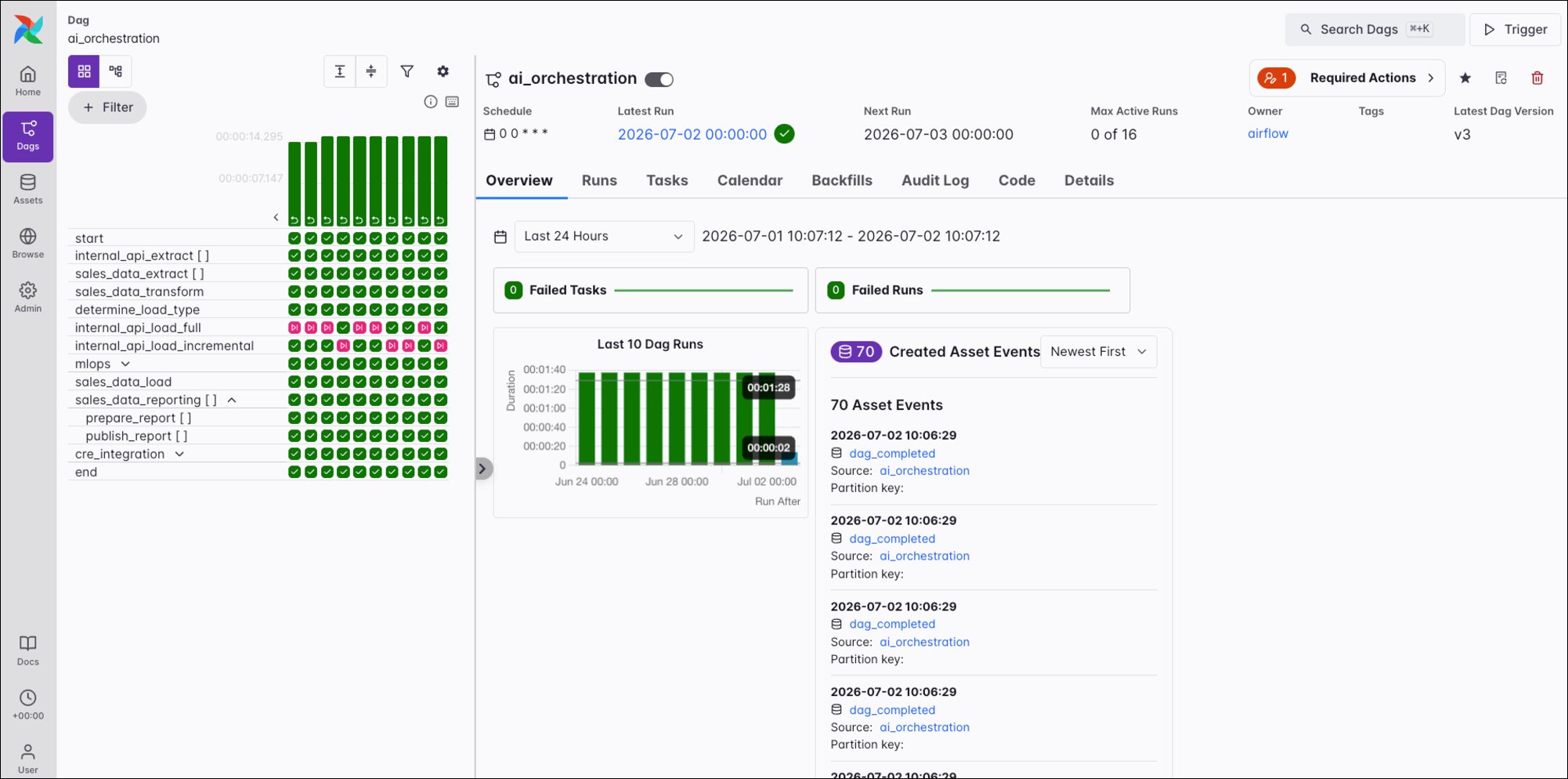Click the latest run success check icon
Viewport: 1568px width, 779px height.
784,134
